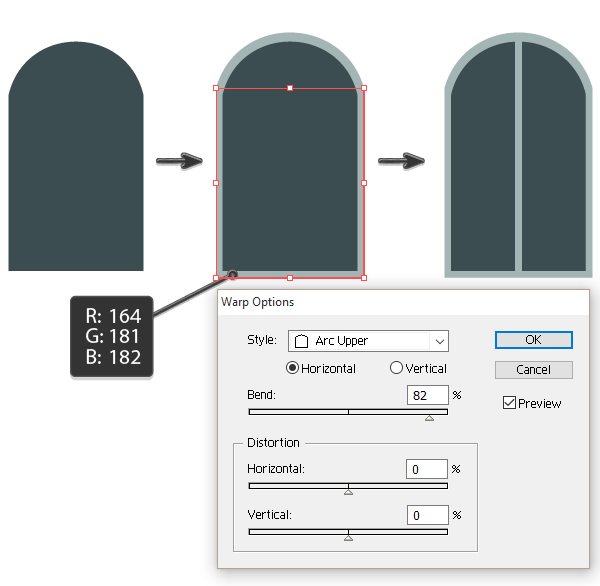Cancel the Warp Options dialog
The width and height of the screenshot is (600, 586).
(x=533, y=370)
